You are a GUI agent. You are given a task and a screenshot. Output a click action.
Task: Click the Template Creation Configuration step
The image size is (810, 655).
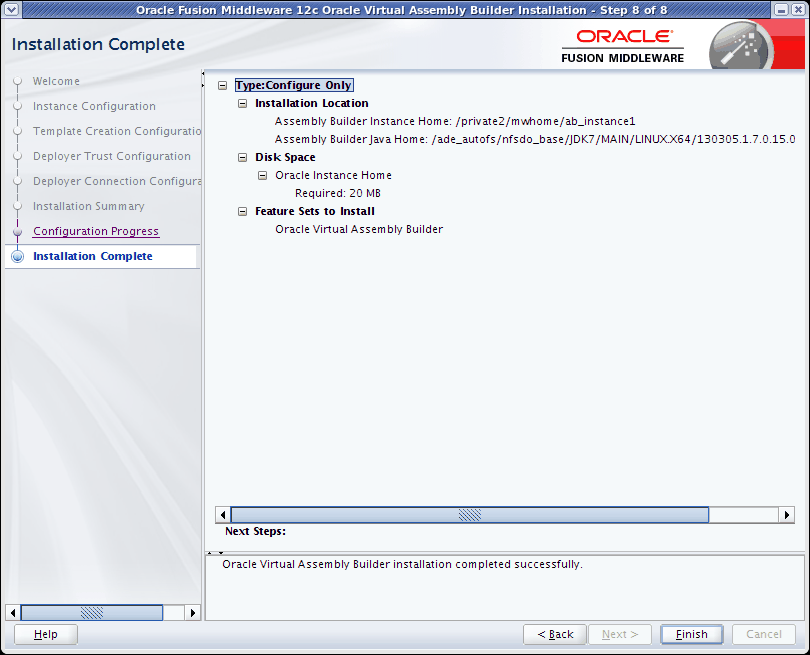tap(117, 131)
